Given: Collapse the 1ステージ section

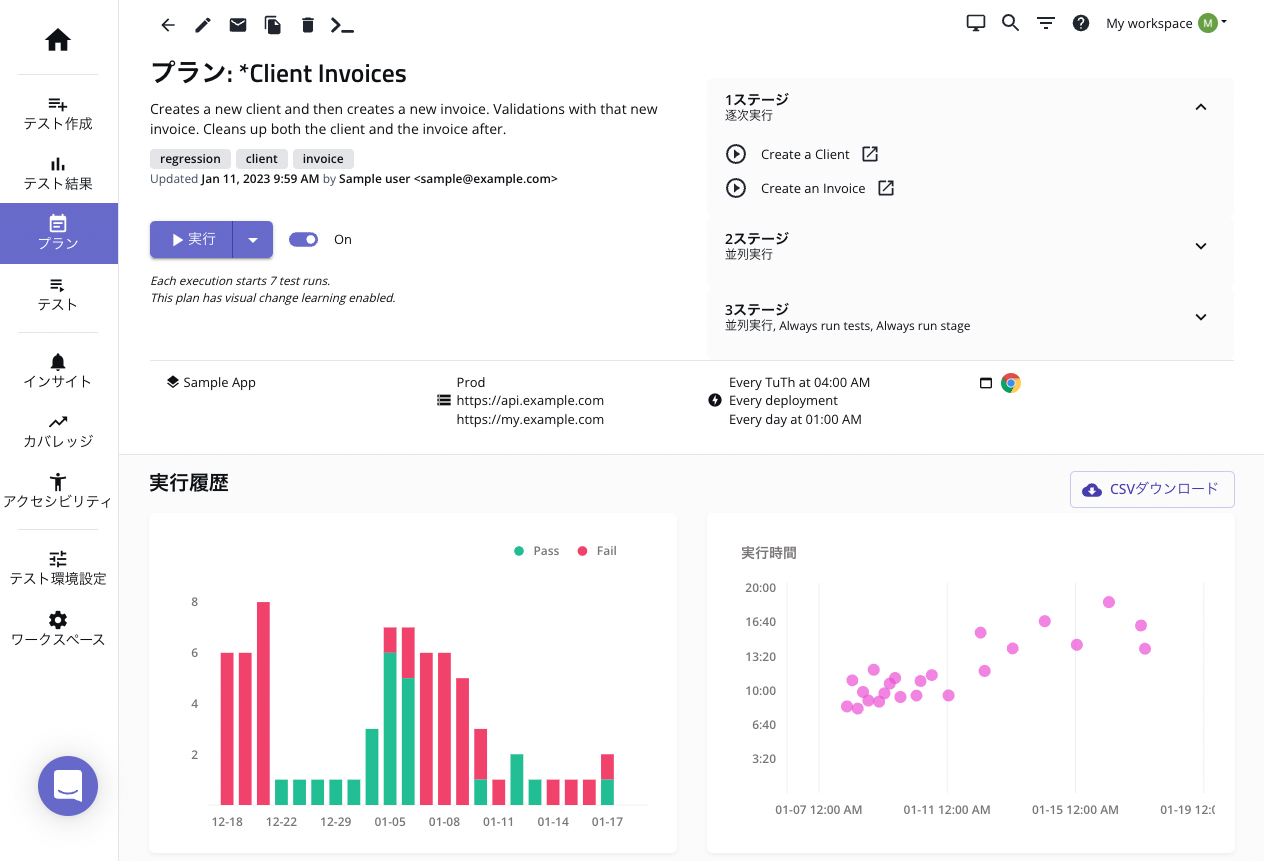Looking at the screenshot, I should 1201,107.
